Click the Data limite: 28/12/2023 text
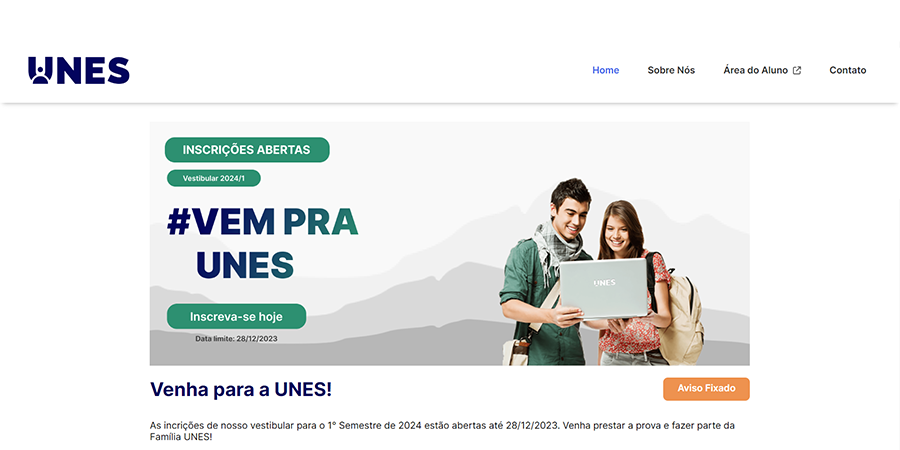 tap(236, 339)
